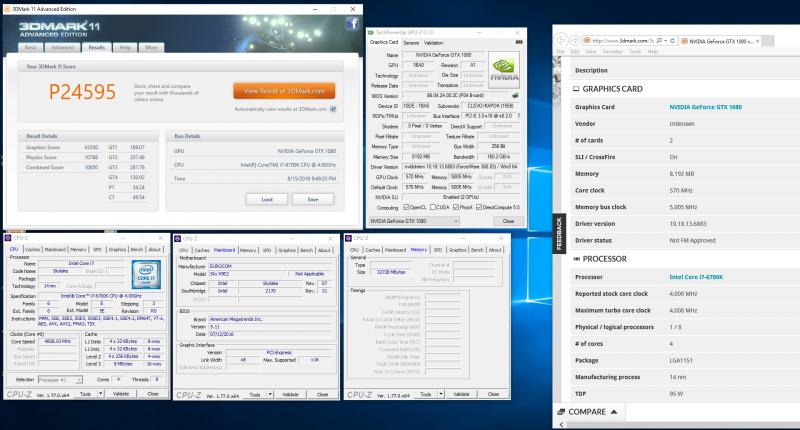Click the search magnifier in browser address bar
The image size is (800, 430).
pyautogui.click(x=659, y=40)
